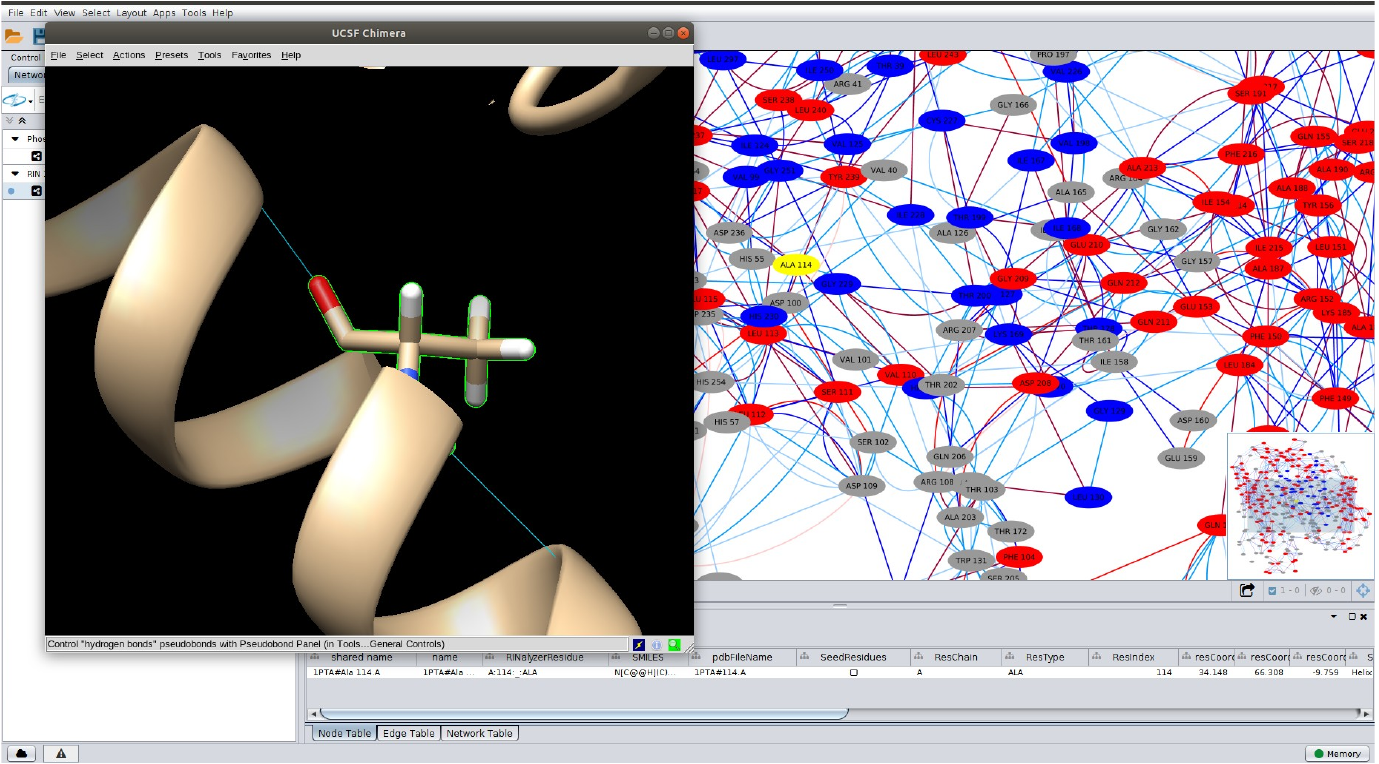Collapse all network collections double-arrow icon
The height and width of the screenshot is (764, 1379).
point(22,120)
